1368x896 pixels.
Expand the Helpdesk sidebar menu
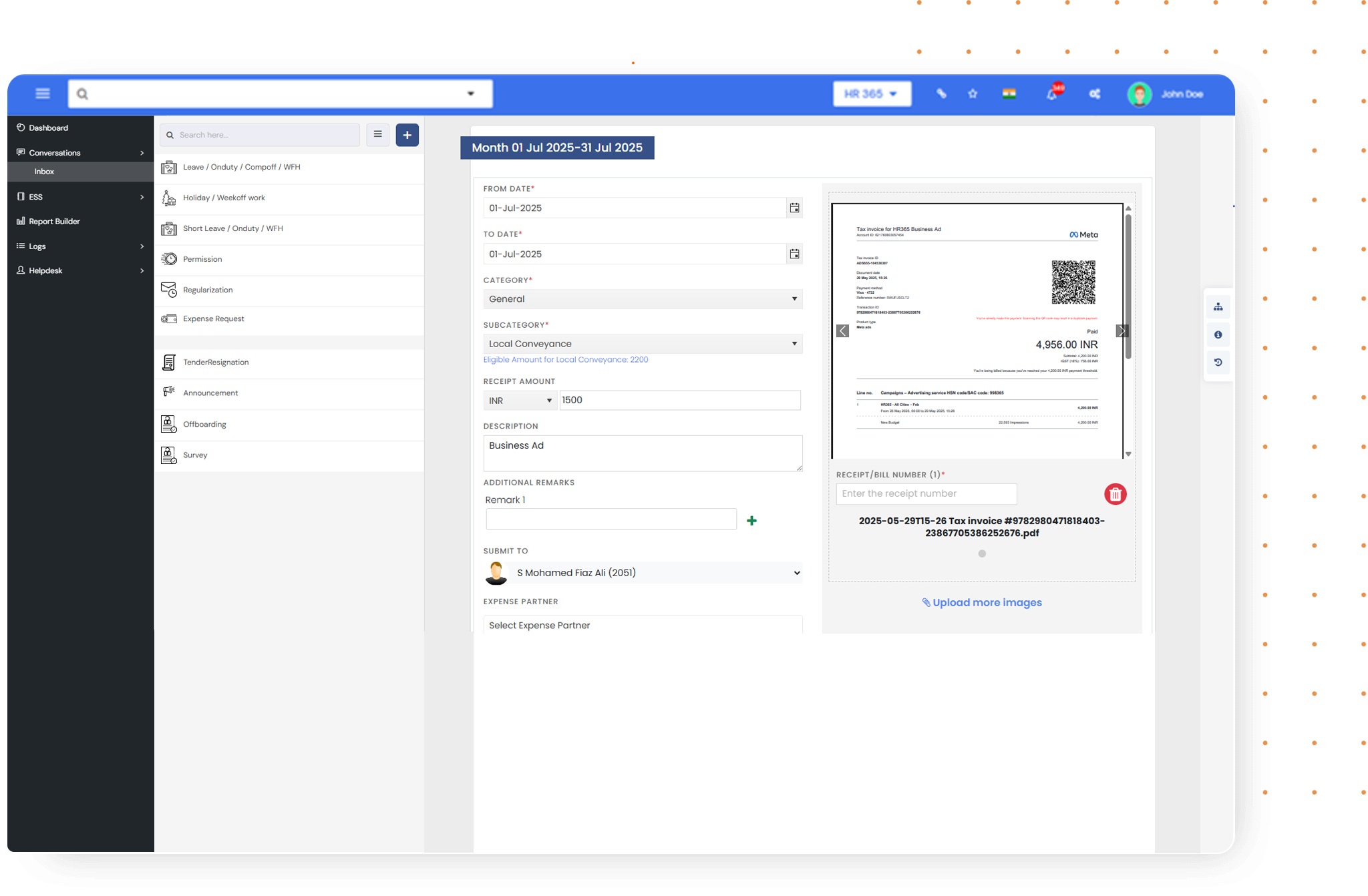tap(80, 270)
